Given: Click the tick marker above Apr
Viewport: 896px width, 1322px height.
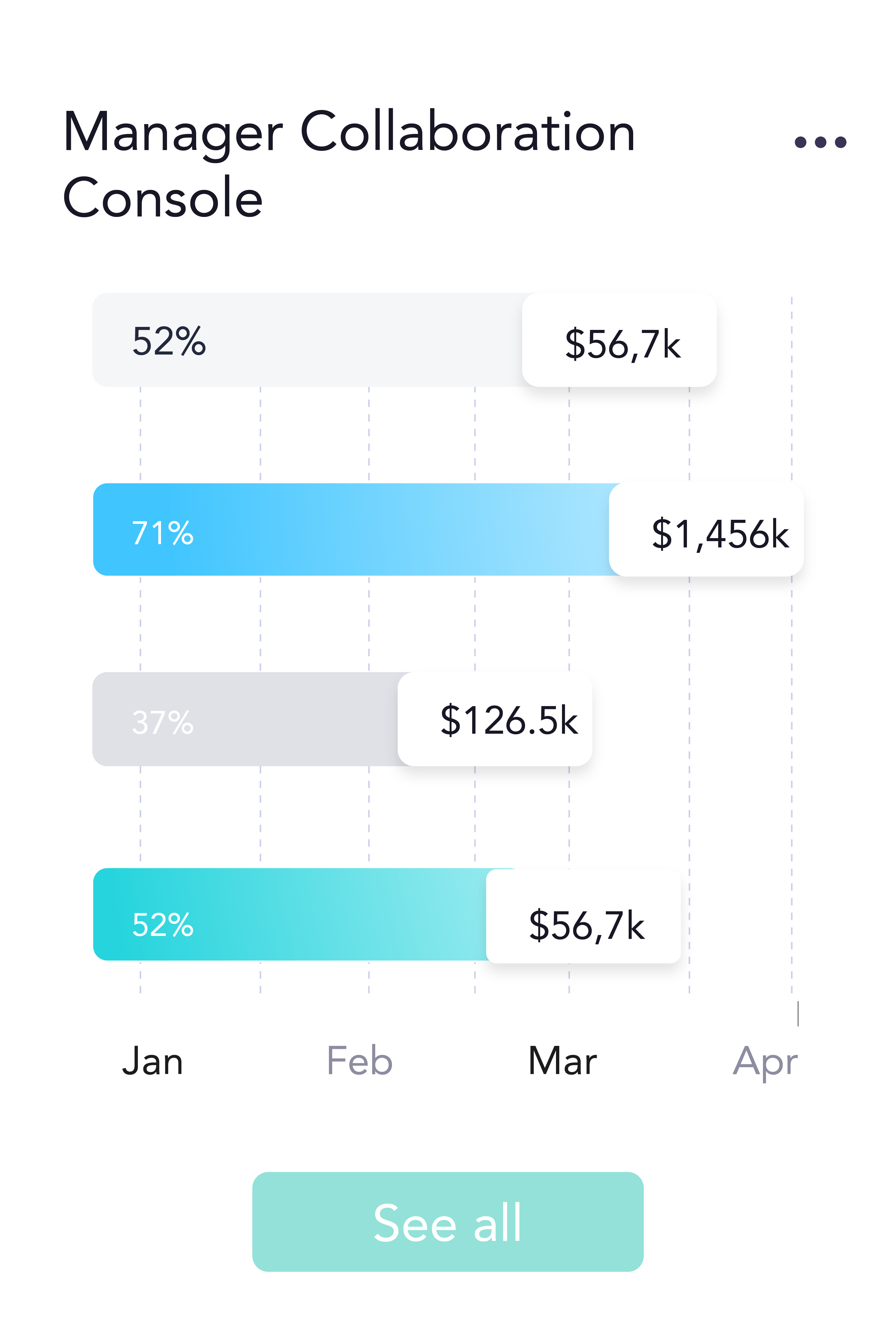Looking at the screenshot, I should click(x=798, y=1014).
